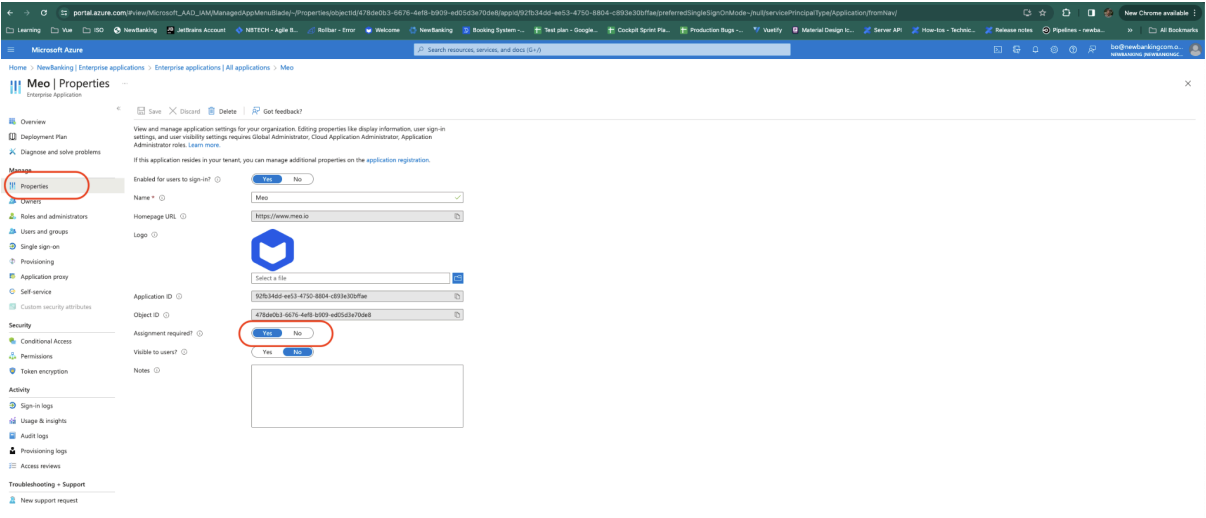Open the Learning bookmarks folder

point(23,29)
